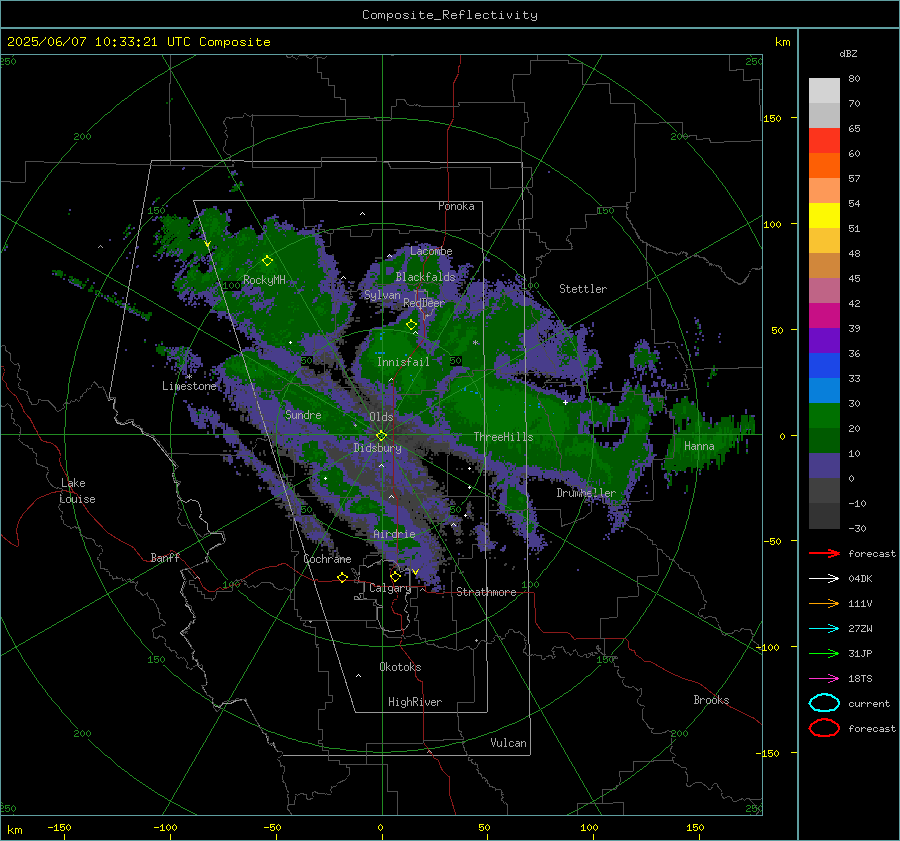Click the Drumheller town label
900x841 pixels.
click(586, 493)
